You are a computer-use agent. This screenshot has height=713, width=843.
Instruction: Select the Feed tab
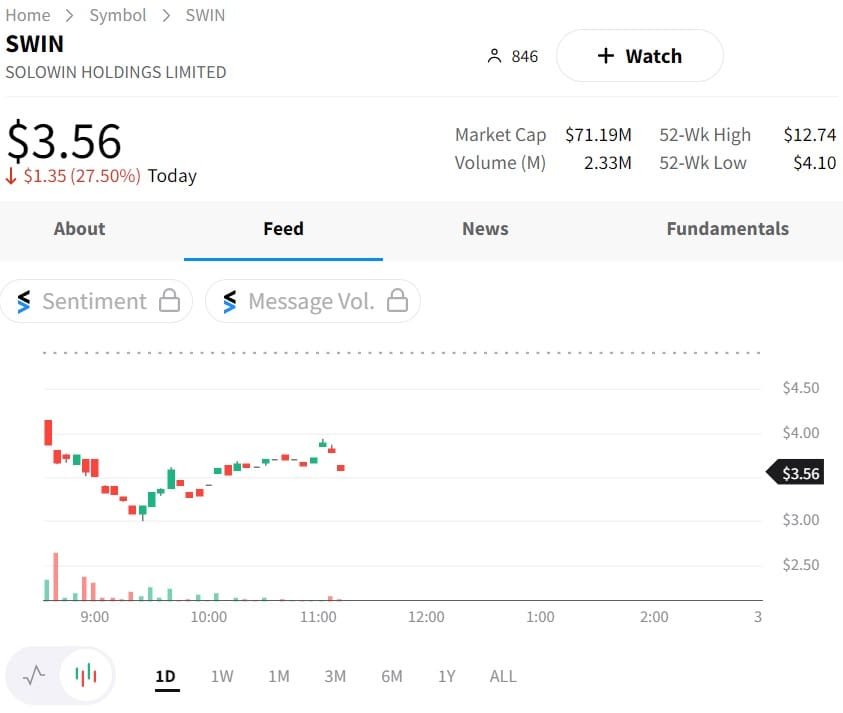click(283, 229)
